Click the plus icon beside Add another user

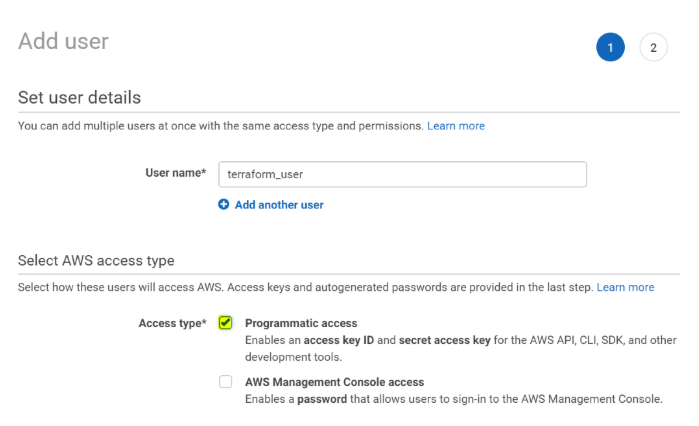click(224, 205)
